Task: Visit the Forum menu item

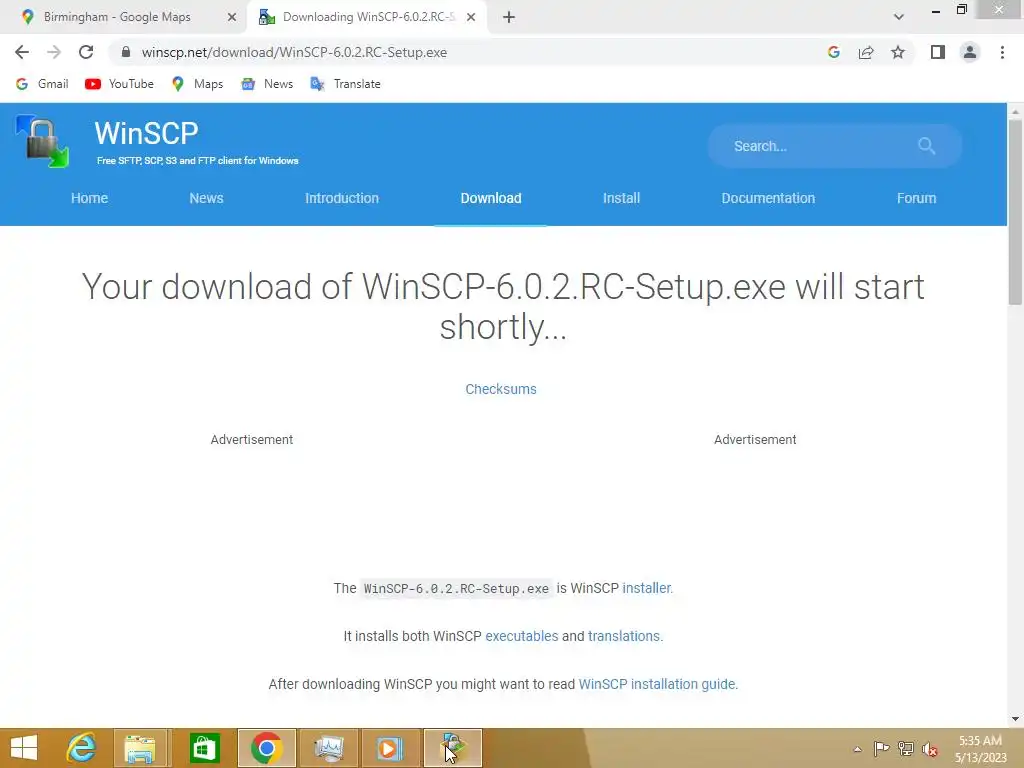Action: (x=916, y=198)
